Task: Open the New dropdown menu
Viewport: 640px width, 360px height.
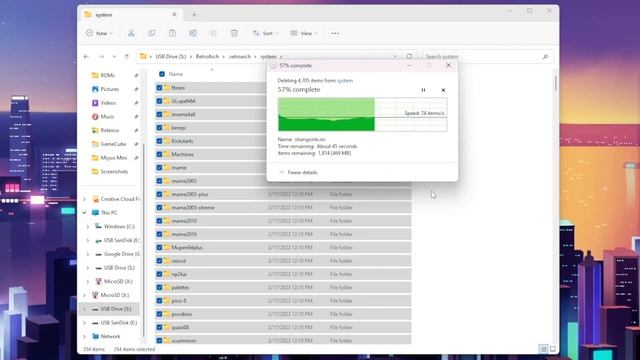Action: (x=99, y=33)
